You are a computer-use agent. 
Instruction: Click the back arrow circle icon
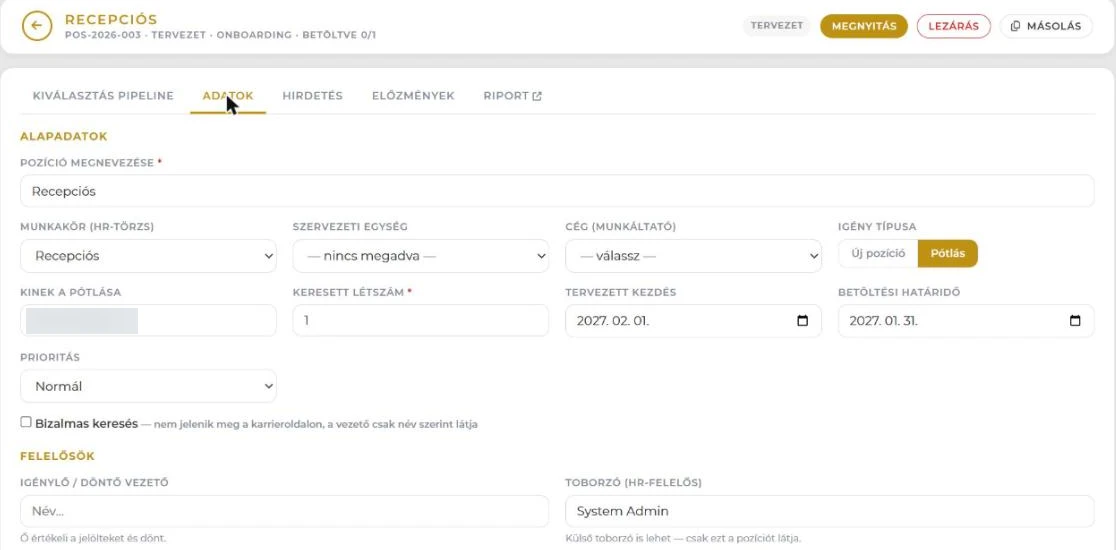pos(37,26)
